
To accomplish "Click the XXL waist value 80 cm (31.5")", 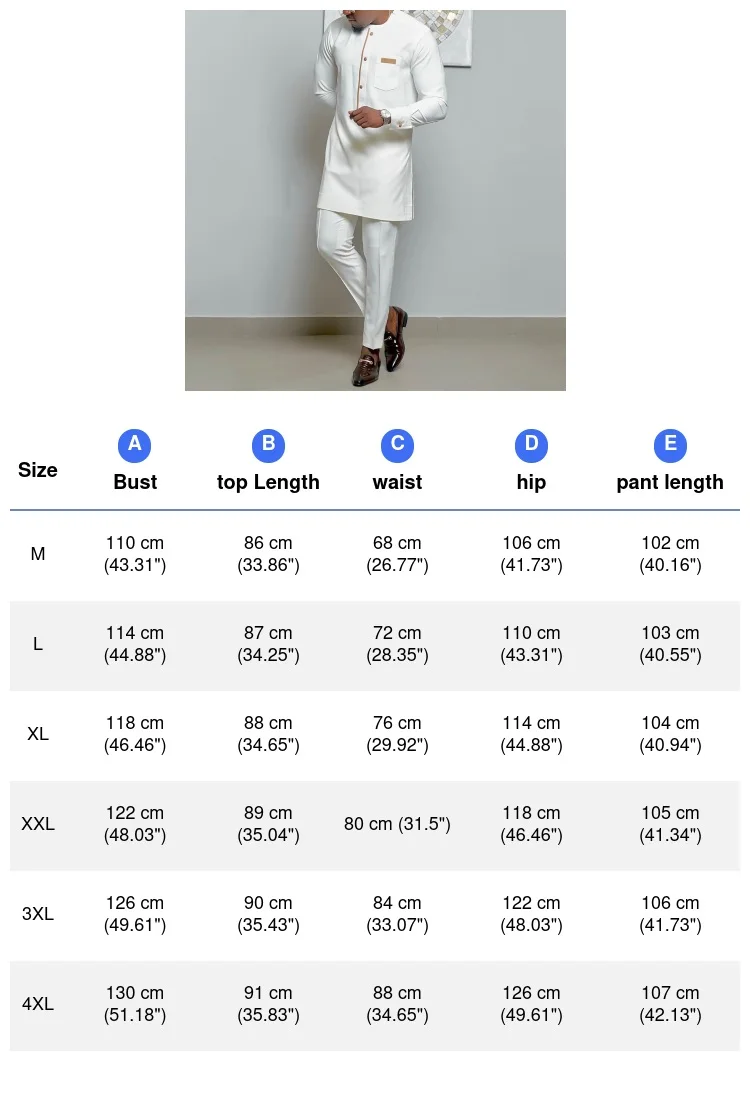I will tap(397, 824).
